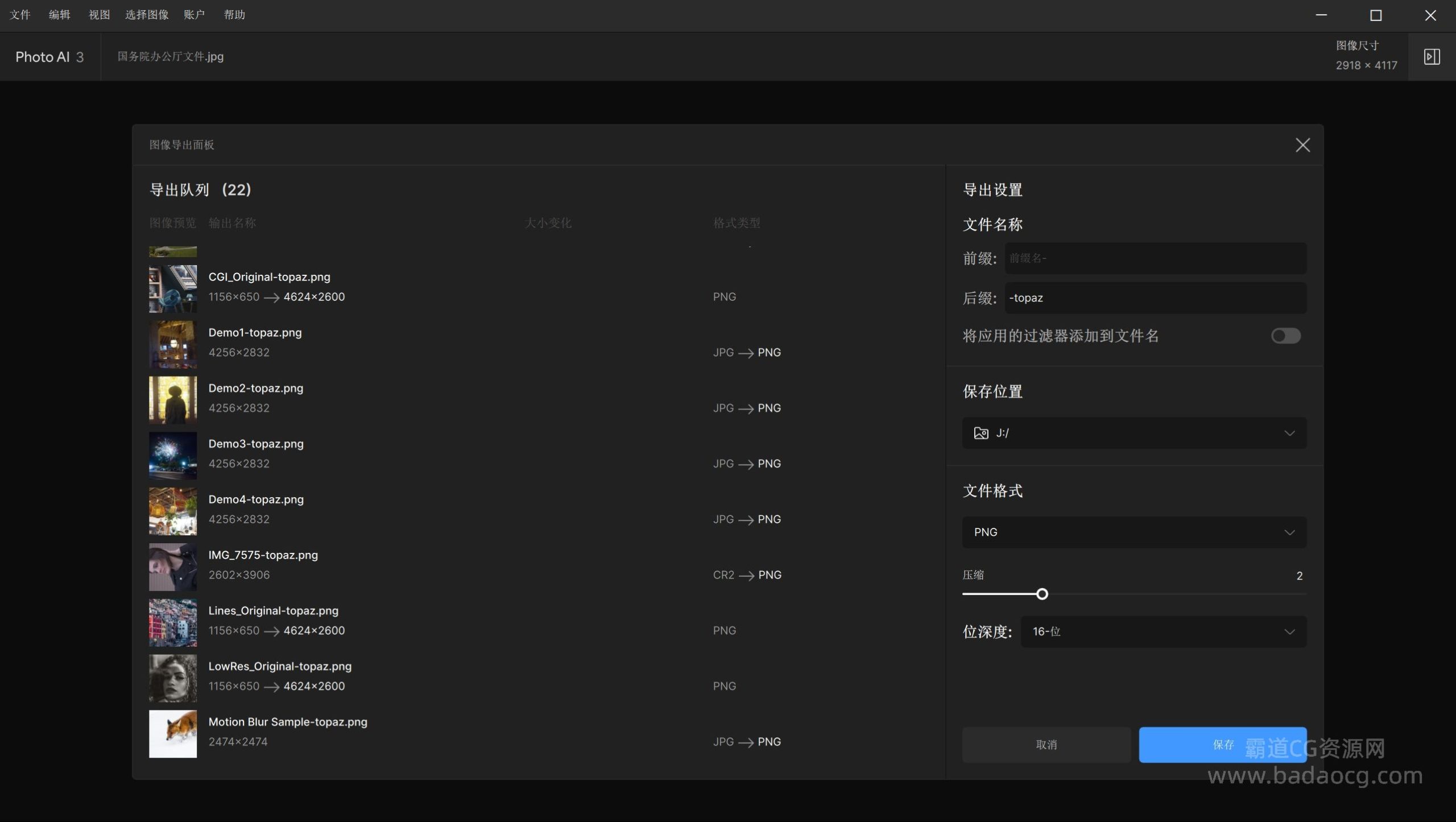
Task: Click LowRes_Original-topaz.png file name
Action: pos(280,666)
